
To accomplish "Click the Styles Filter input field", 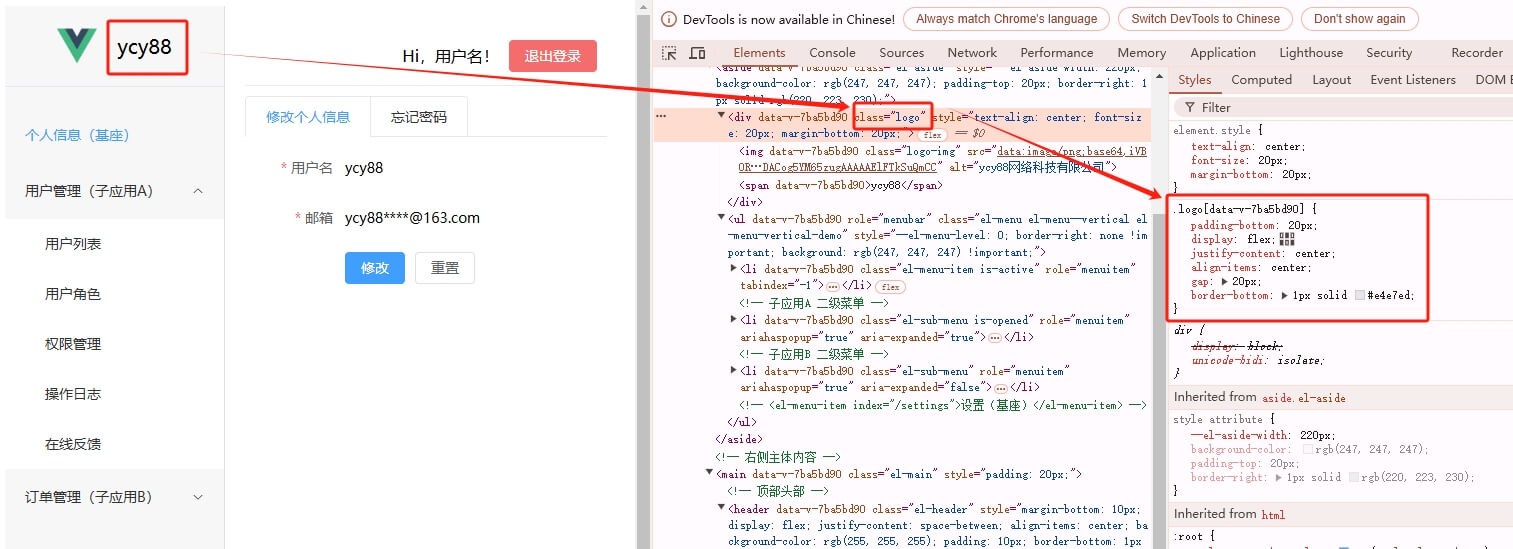I will click(1340, 107).
